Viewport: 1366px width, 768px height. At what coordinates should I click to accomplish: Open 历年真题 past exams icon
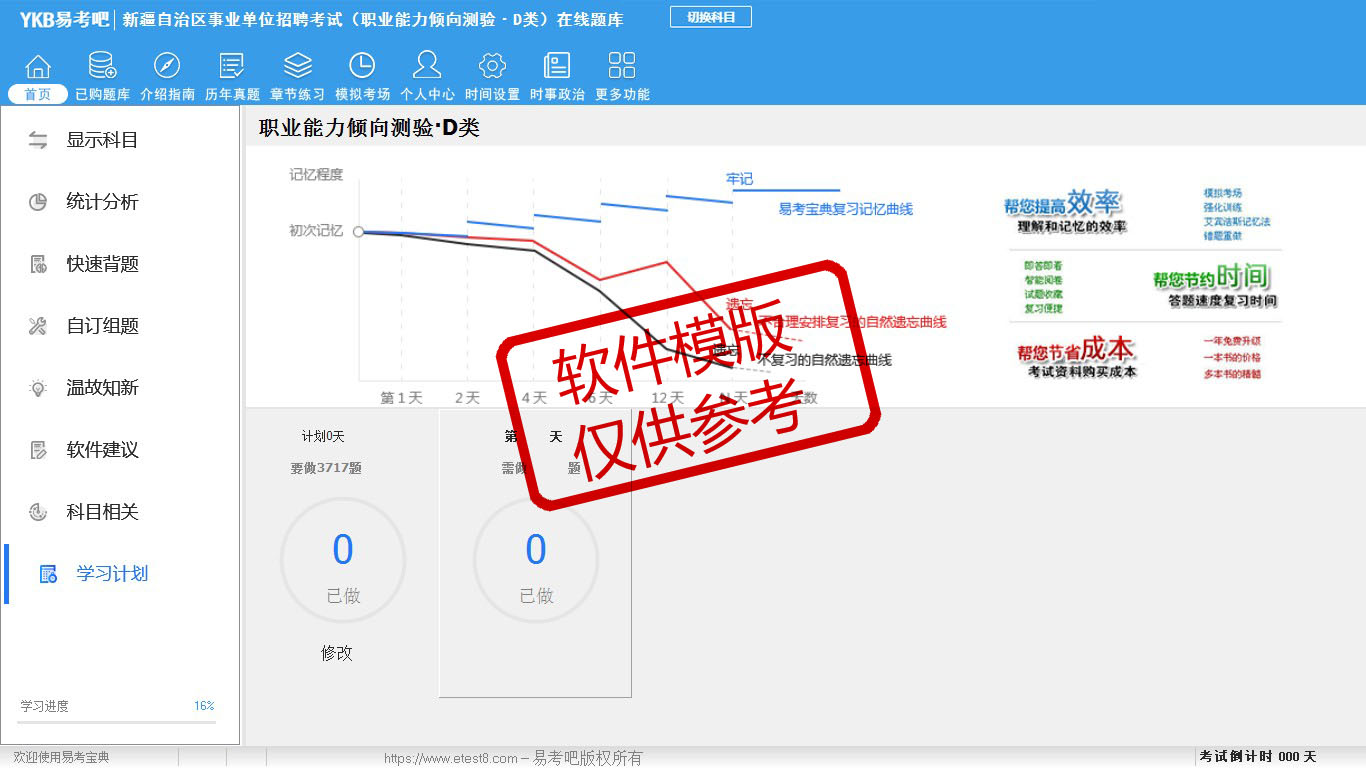click(232, 67)
